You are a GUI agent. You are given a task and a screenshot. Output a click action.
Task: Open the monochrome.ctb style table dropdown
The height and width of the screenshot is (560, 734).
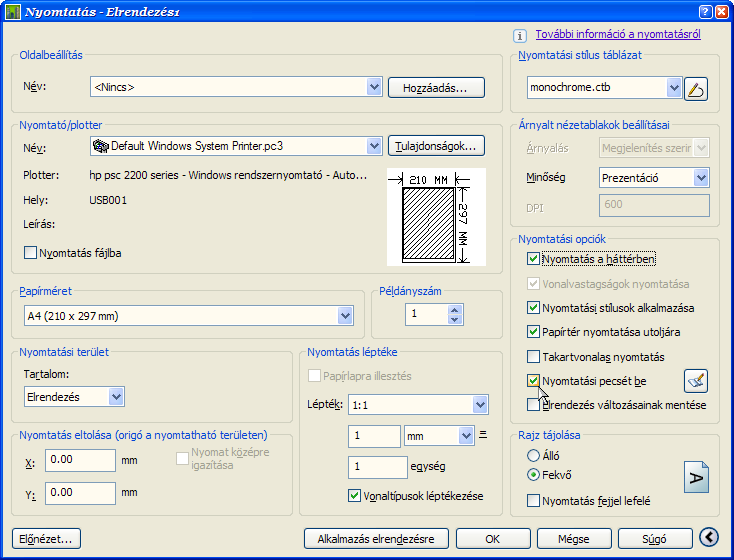[674, 88]
